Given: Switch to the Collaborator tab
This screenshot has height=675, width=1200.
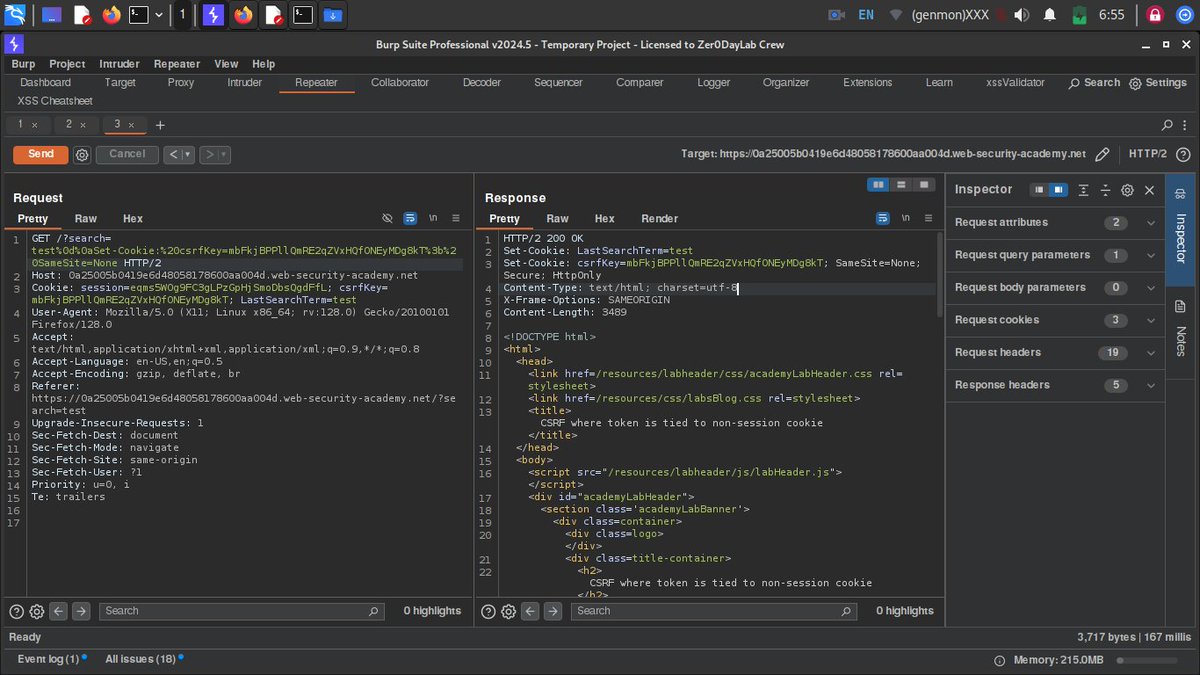Looking at the screenshot, I should click(400, 83).
